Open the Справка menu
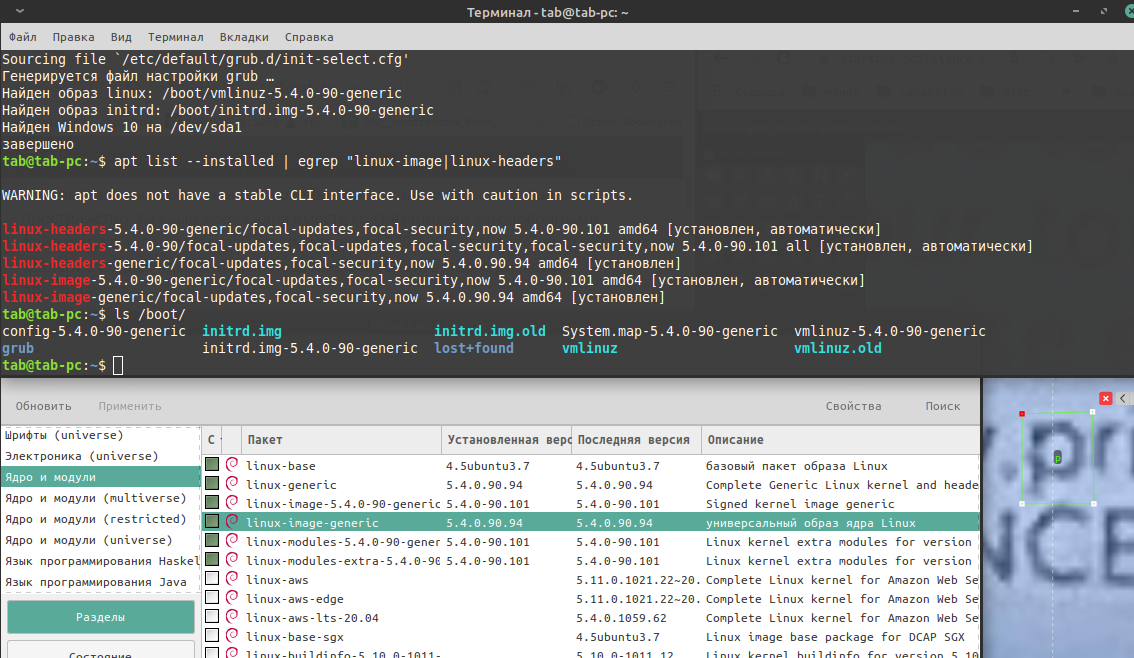The image size is (1134, 658). 309,37
